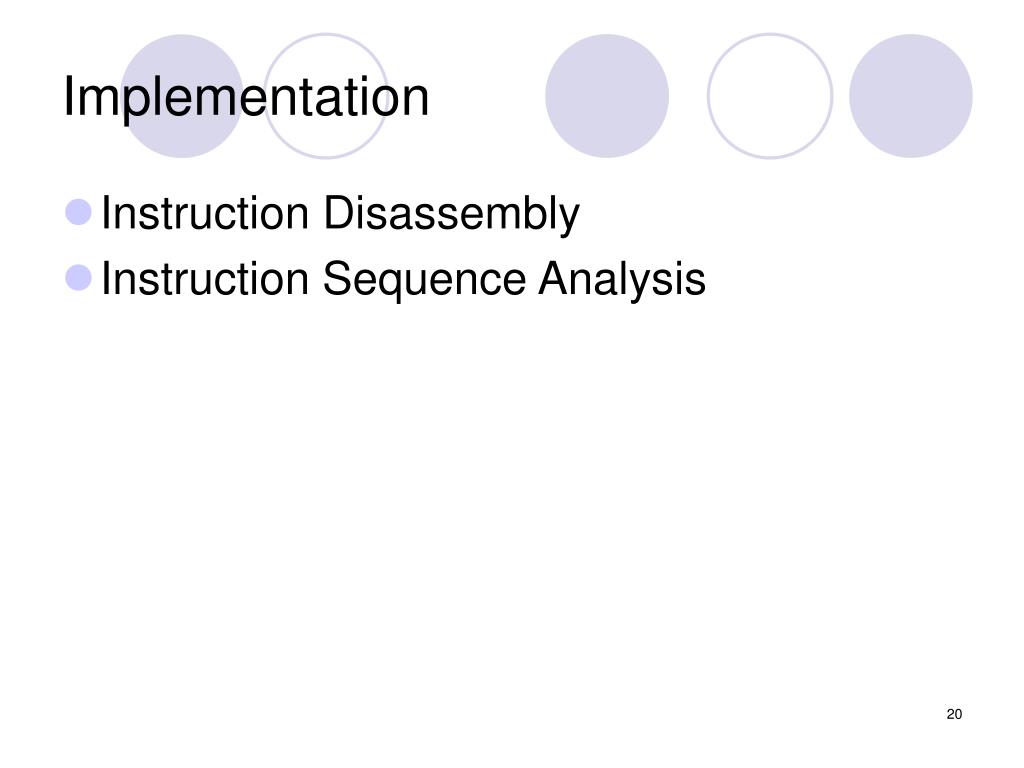Click the word "Sequence"

coord(424,280)
